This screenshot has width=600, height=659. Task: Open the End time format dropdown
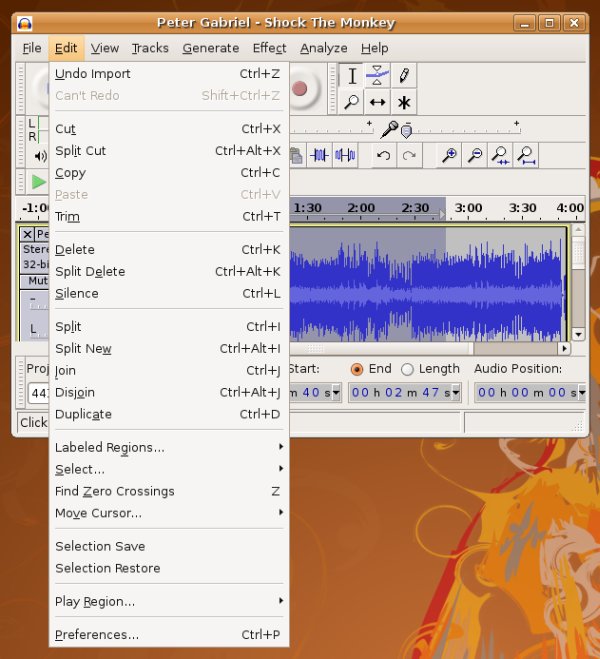tap(456, 393)
